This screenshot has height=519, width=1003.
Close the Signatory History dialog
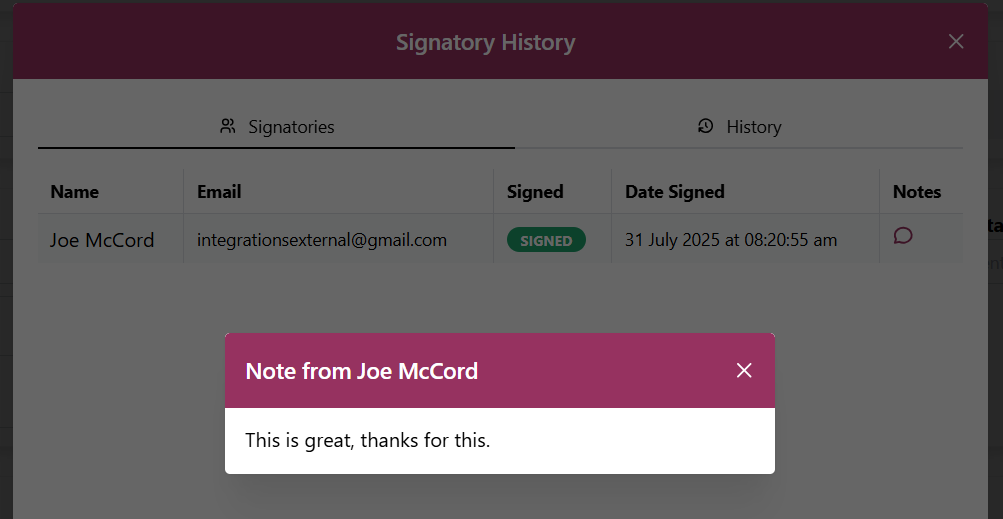coord(956,41)
